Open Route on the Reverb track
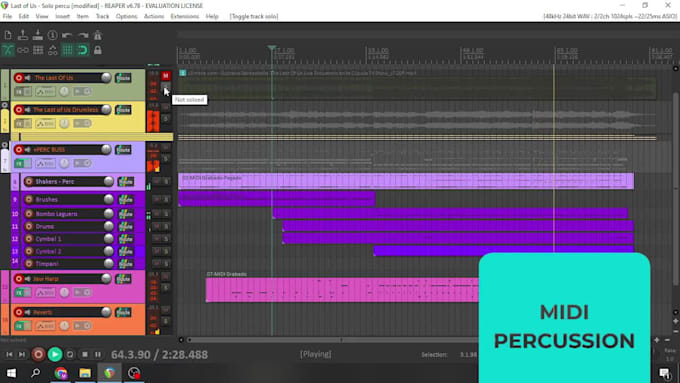 (x=123, y=312)
